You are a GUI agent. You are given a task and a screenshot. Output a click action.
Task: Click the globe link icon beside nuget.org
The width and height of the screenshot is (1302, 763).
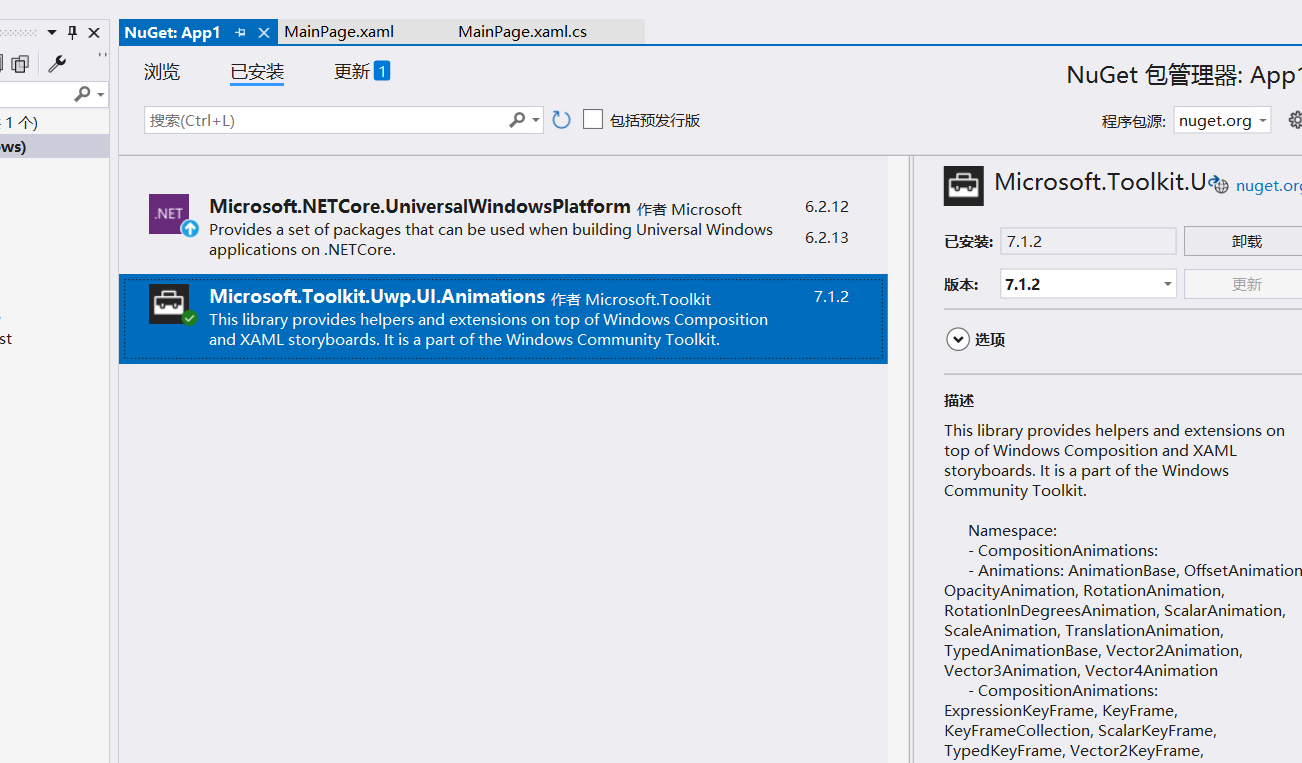click(1219, 185)
